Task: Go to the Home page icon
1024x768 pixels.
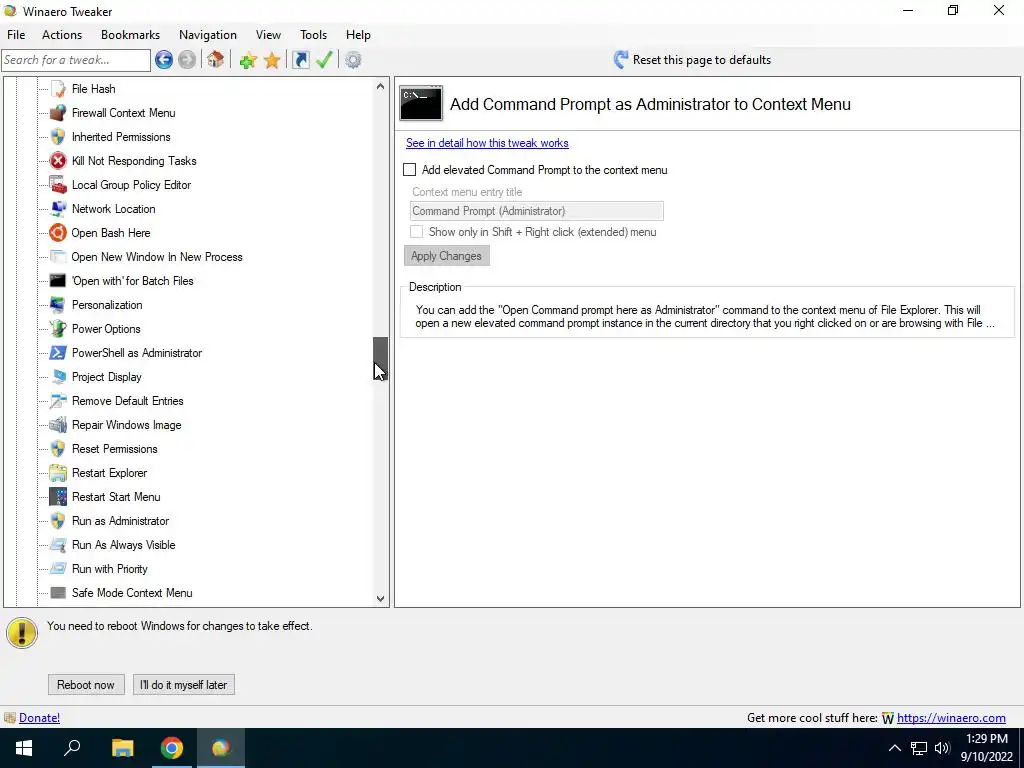Action: coord(216,60)
